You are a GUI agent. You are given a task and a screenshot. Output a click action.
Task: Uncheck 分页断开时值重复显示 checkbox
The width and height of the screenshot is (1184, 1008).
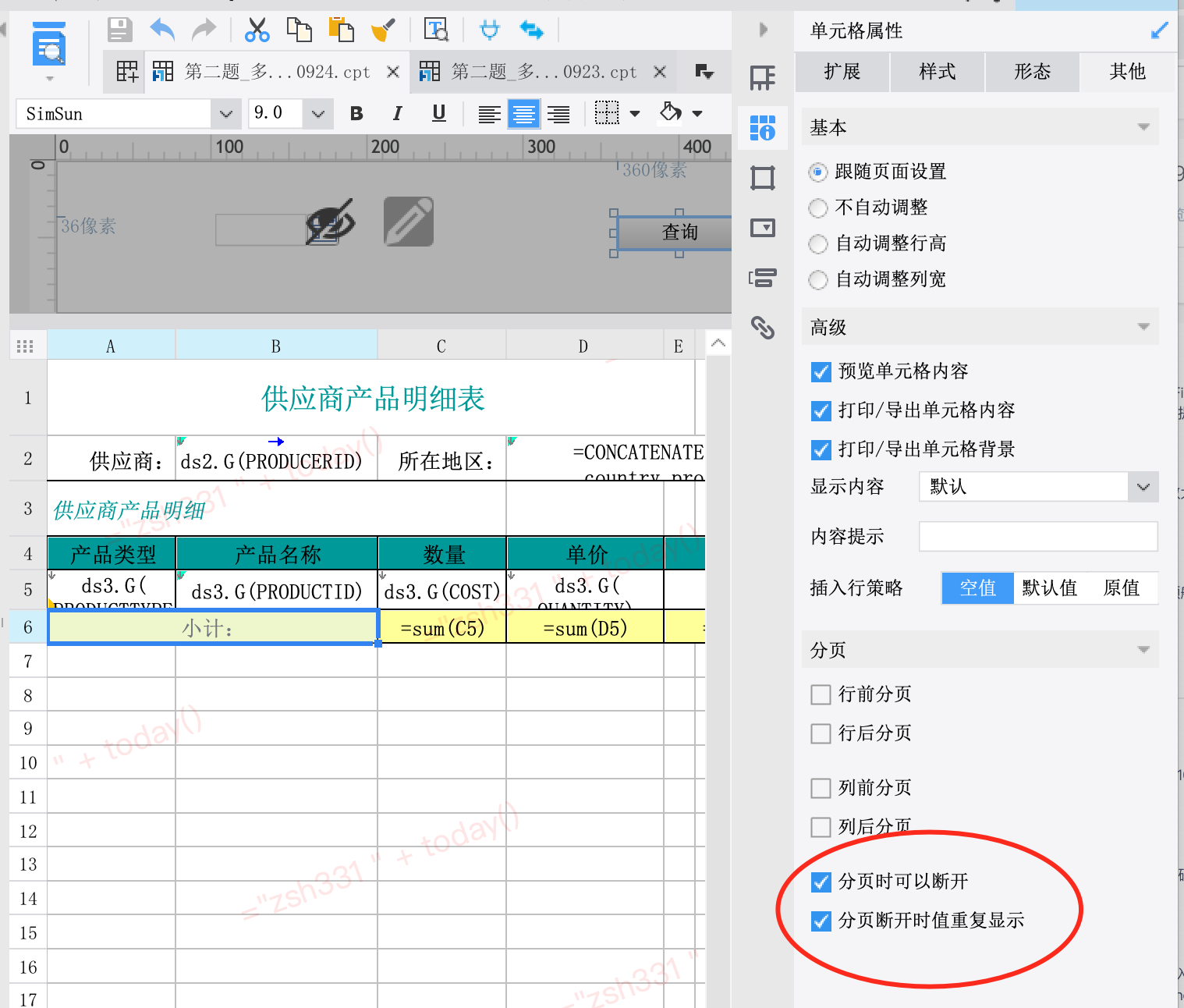821,921
